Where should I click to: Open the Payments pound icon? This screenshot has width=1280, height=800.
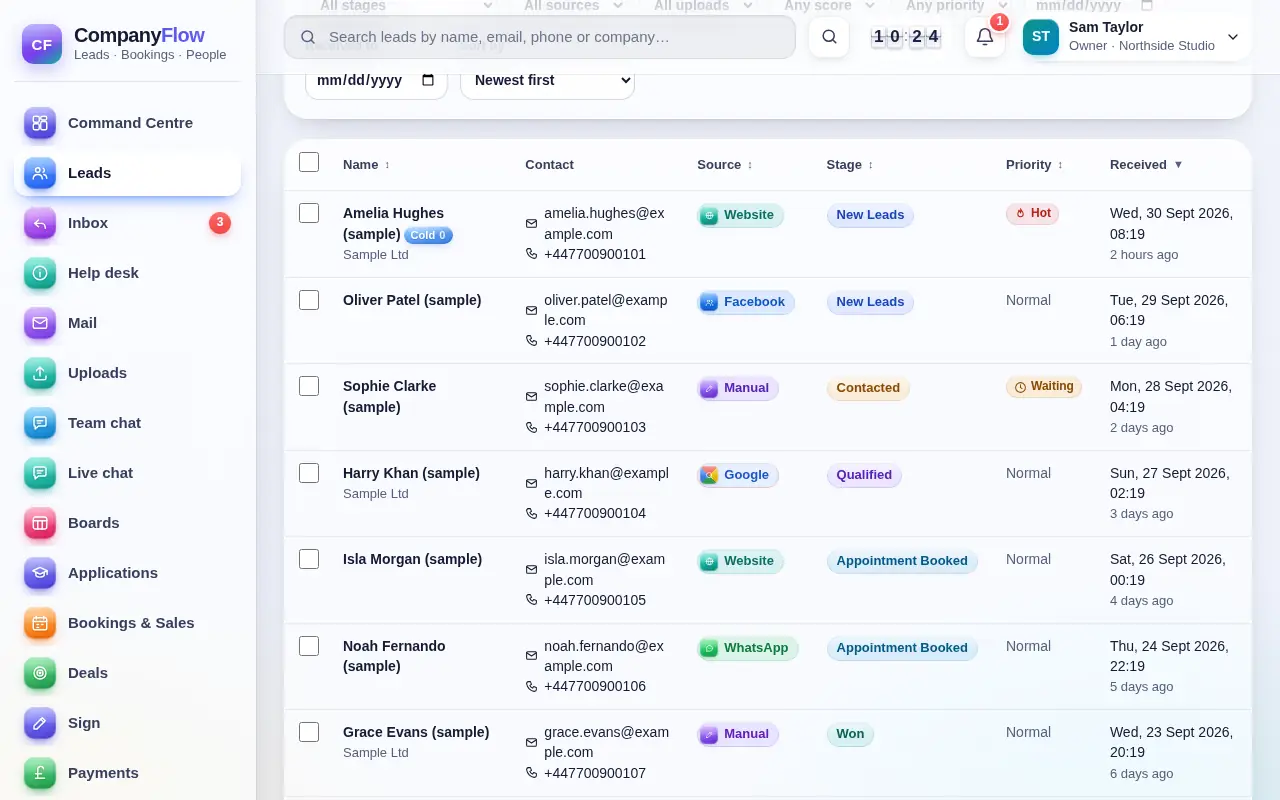(40, 773)
